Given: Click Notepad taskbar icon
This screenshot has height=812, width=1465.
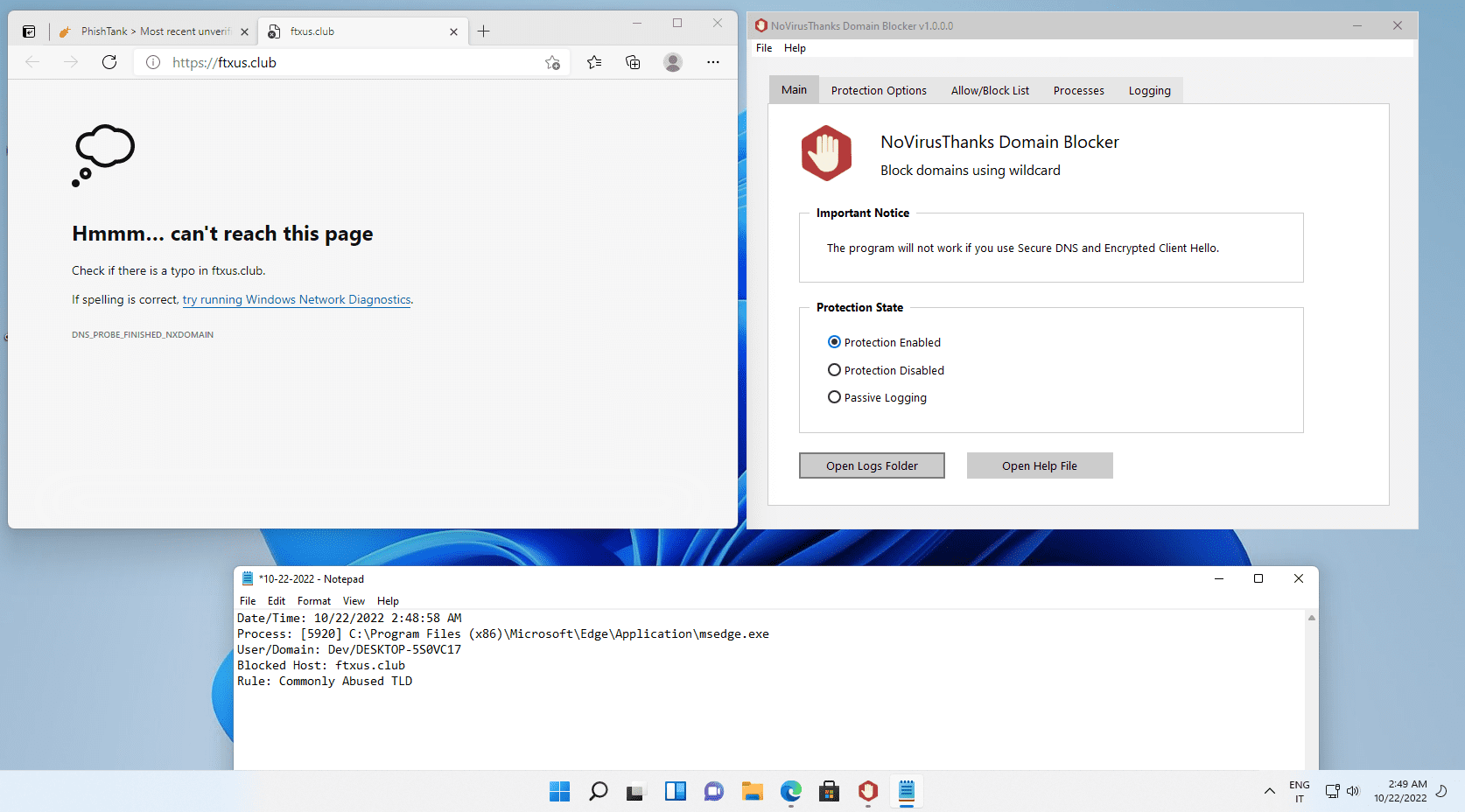Looking at the screenshot, I should click(907, 792).
